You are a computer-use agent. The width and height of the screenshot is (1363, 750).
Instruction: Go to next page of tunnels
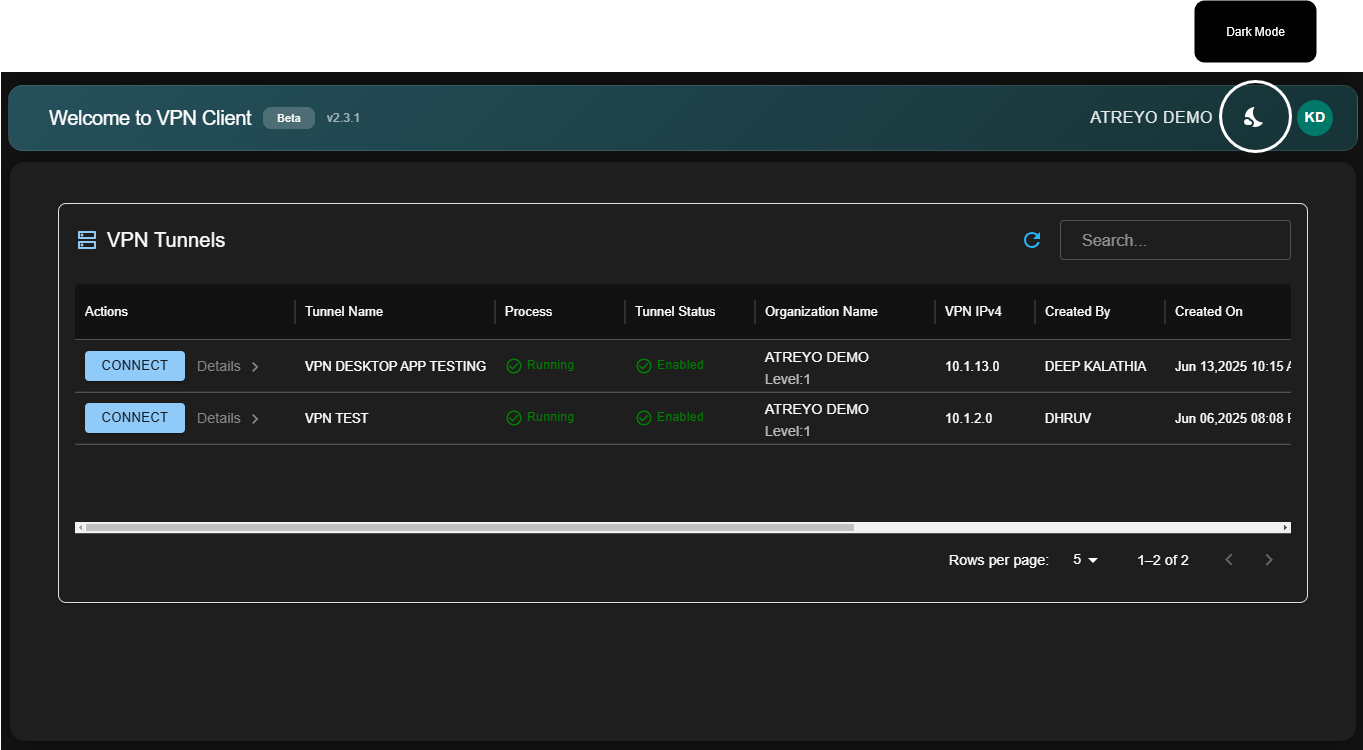point(1269,560)
